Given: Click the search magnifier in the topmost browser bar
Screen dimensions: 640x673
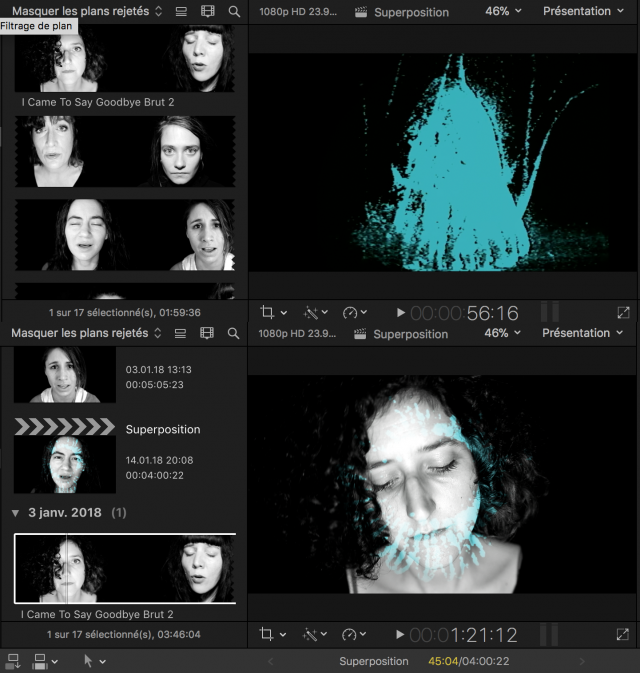Looking at the screenshot, I should 234,12.
